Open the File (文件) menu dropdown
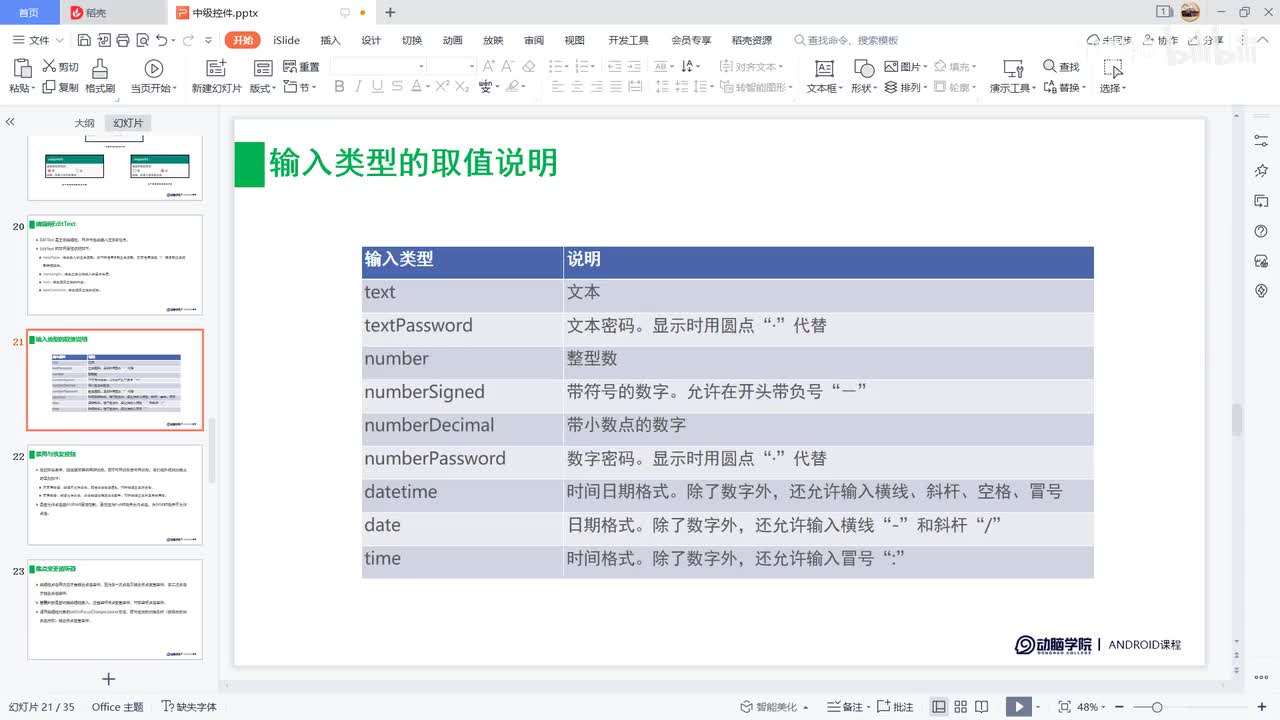The height and width of the screenshot is (720, 1280). [38, 40]
